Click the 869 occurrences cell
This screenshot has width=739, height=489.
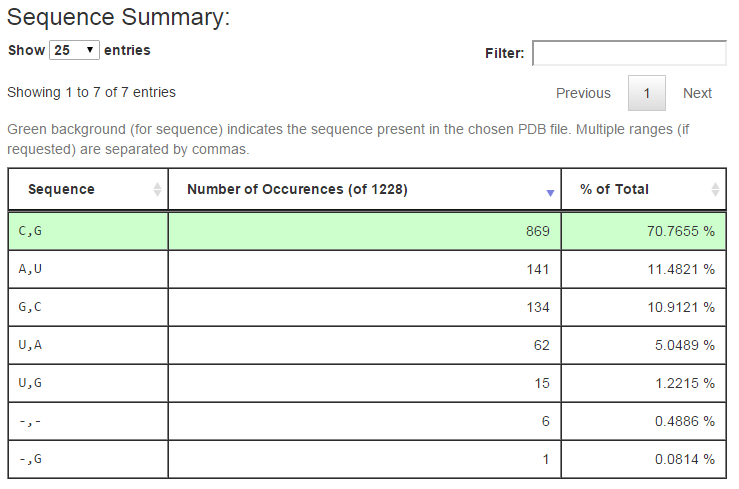(x=364, y=231)
